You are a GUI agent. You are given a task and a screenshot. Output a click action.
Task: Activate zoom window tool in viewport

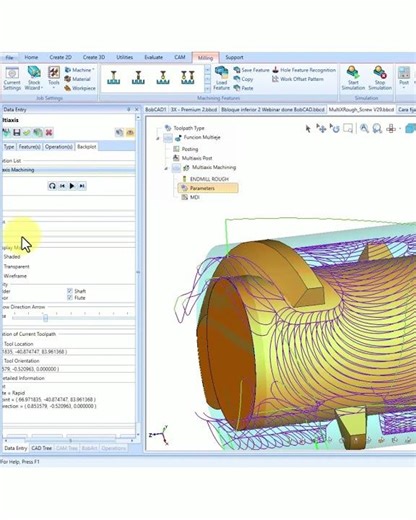pyautogui.click(x=348, y=128)
